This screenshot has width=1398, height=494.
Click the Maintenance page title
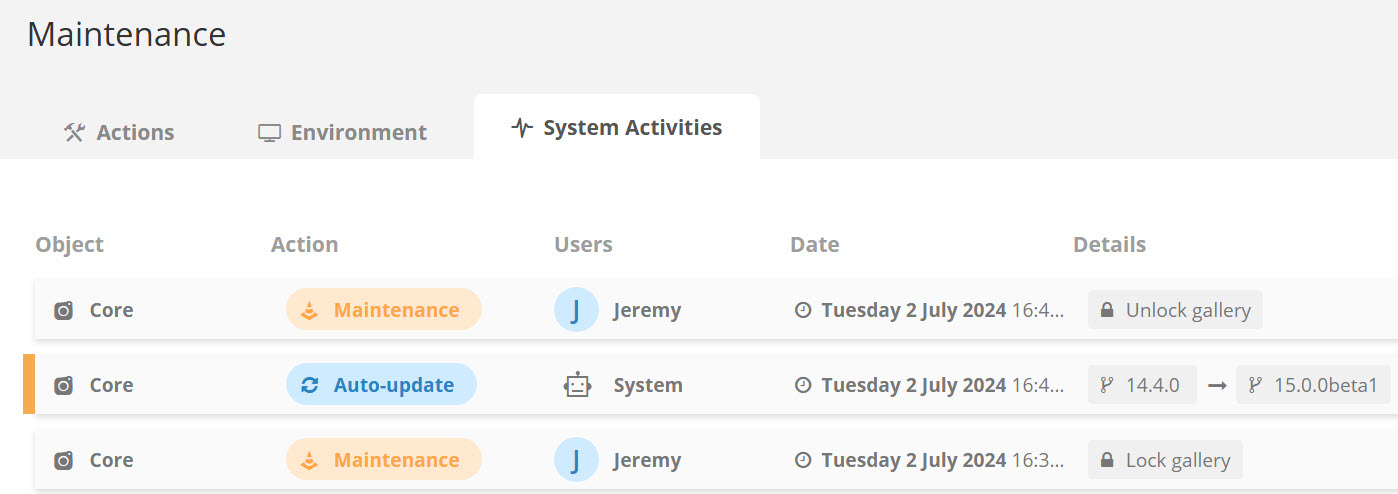(x=126, y=34)
